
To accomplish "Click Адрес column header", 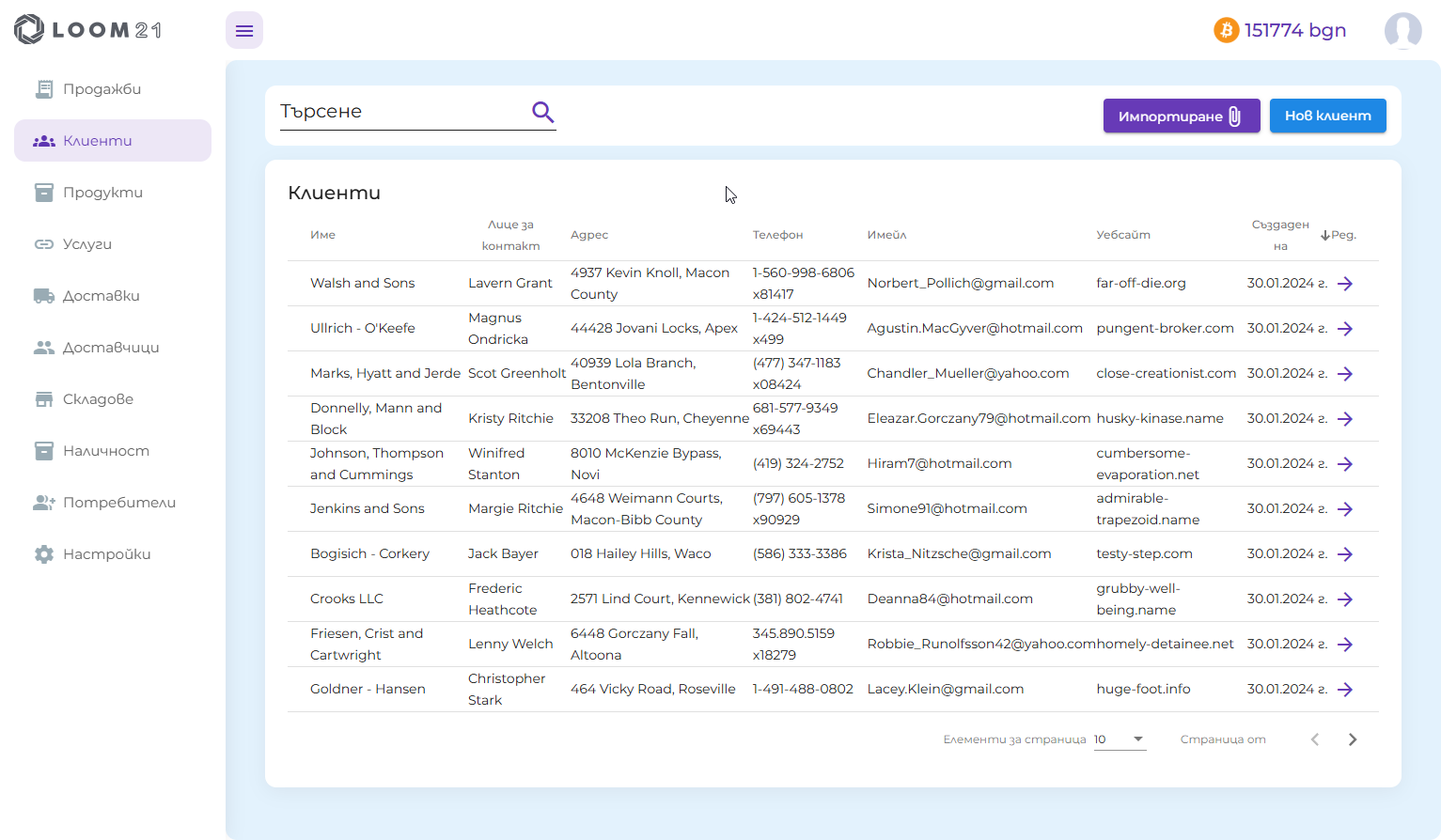I will [x=589, y=235].
